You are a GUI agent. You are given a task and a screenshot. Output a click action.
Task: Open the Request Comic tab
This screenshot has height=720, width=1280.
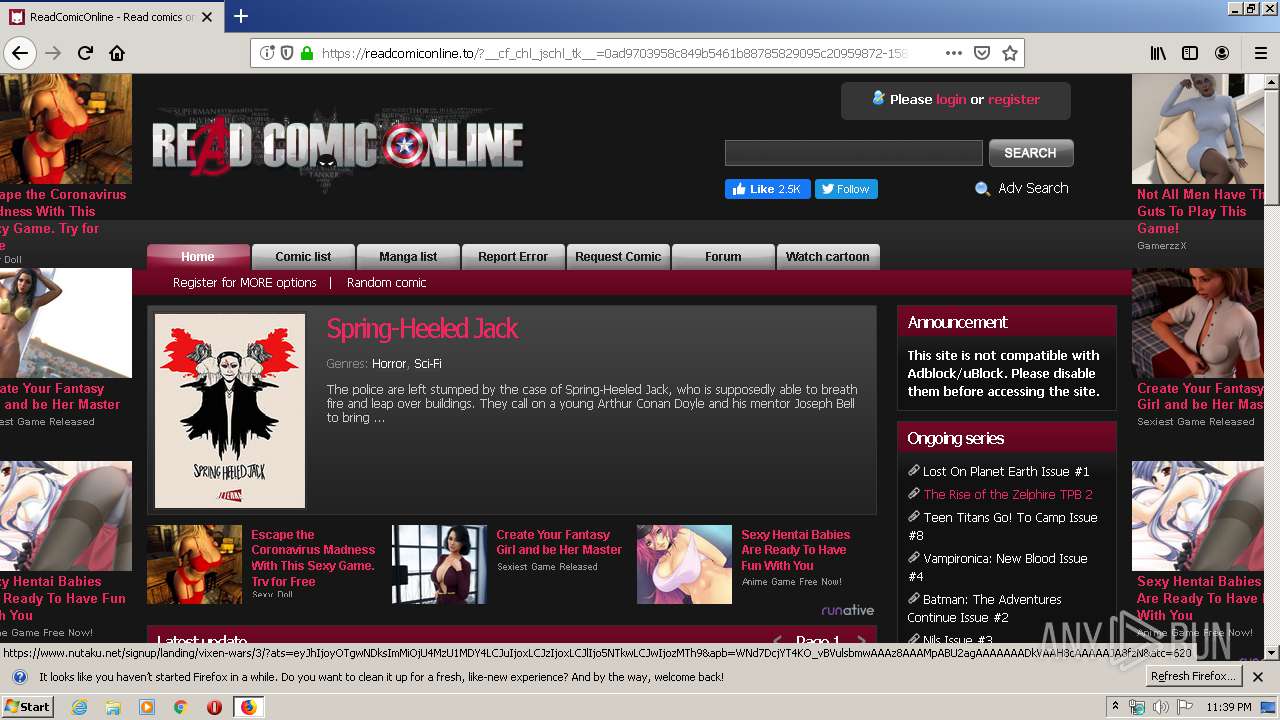point(618,257)
